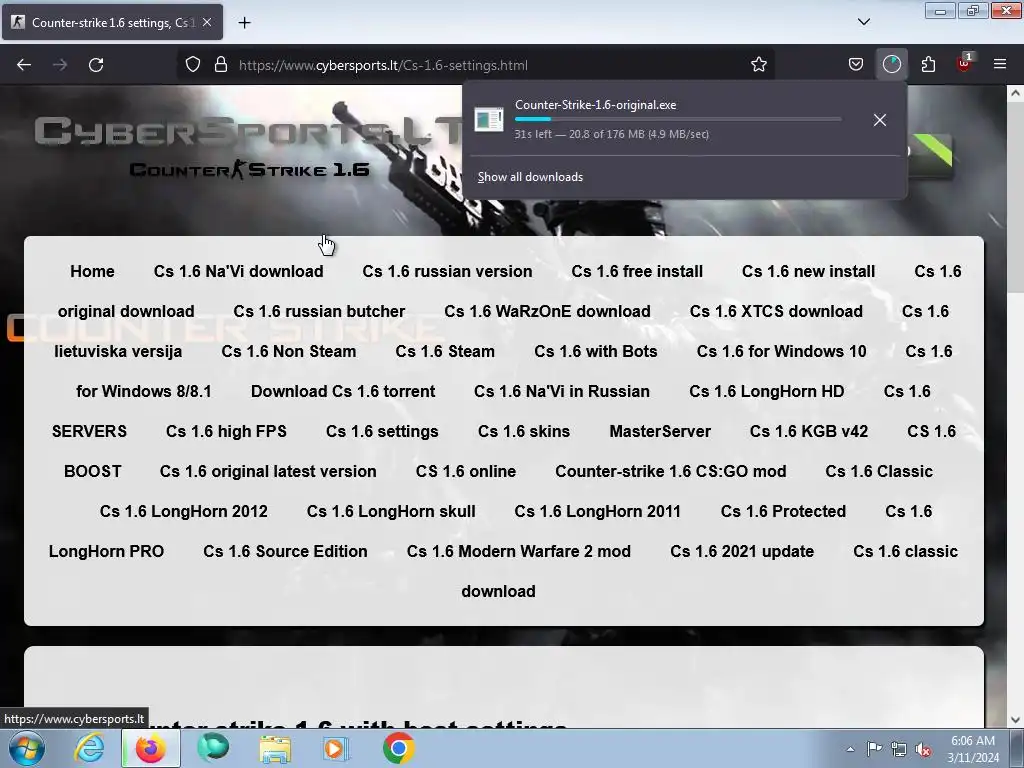Screen dimensions: 1024x768
Task: Open Windows Media Player from taskbar
Action: pyautogui.click(x=336, y=748)
